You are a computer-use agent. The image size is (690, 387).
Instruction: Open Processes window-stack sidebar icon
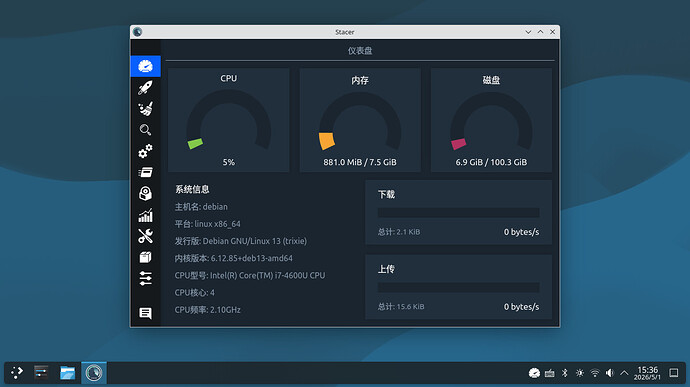[x=145, y=172]
